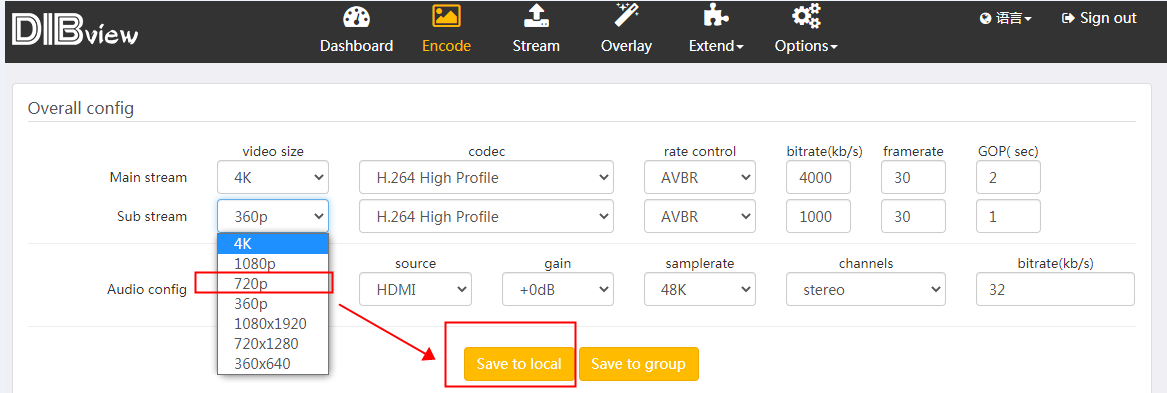Go to the Stream menu label
The image size is (1167, 393).
click(x=536, y=46)
